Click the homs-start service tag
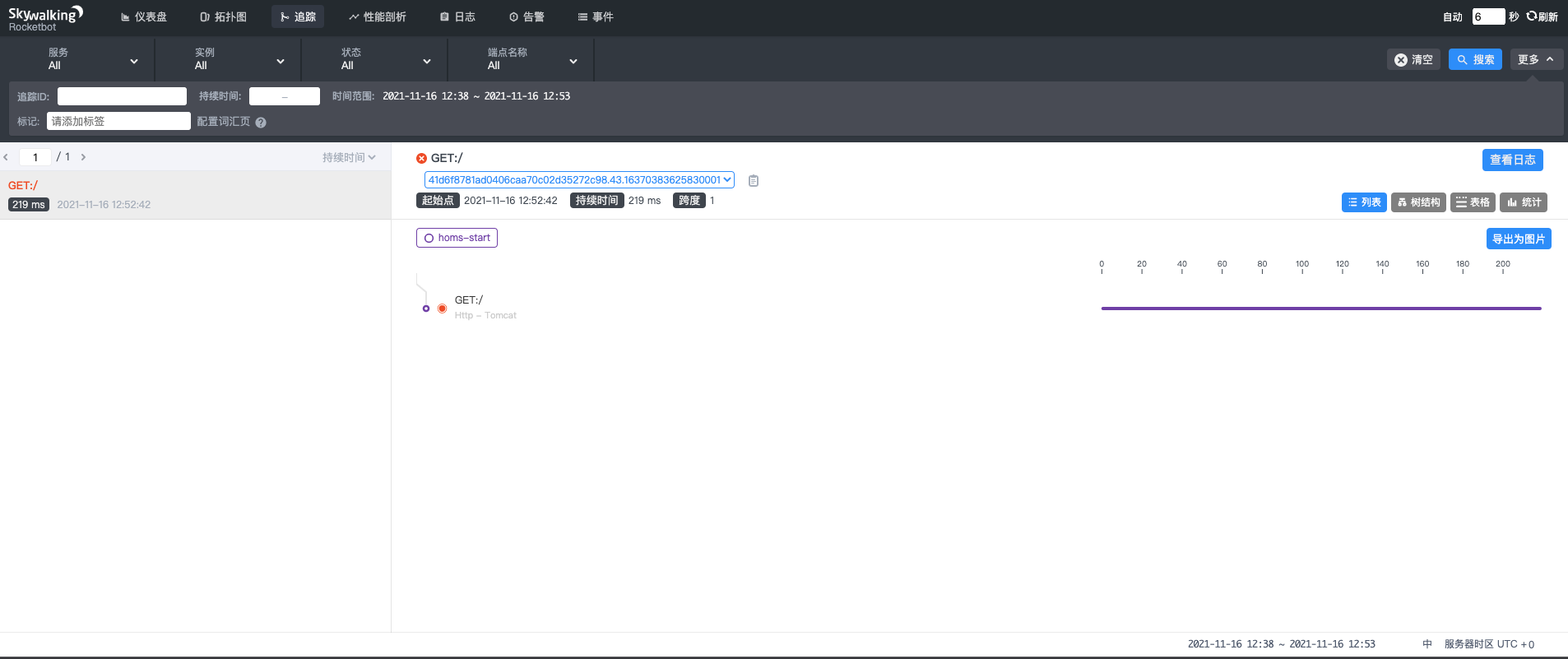 (457, 238)
